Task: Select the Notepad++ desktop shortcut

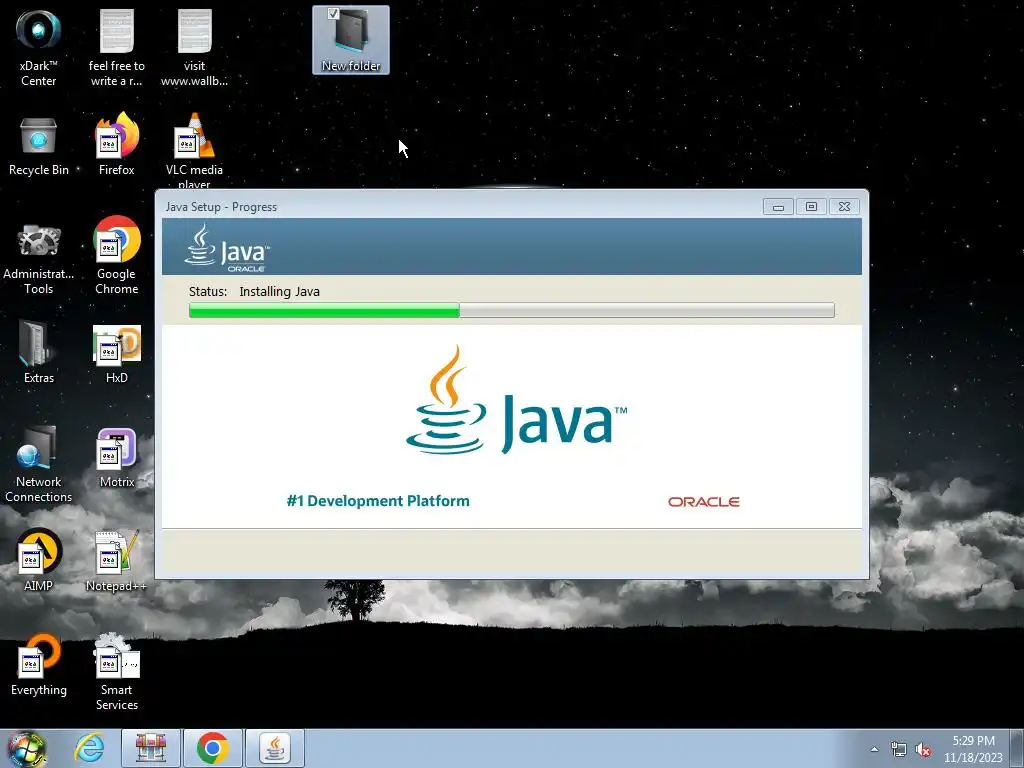Action: pos(116,562)
